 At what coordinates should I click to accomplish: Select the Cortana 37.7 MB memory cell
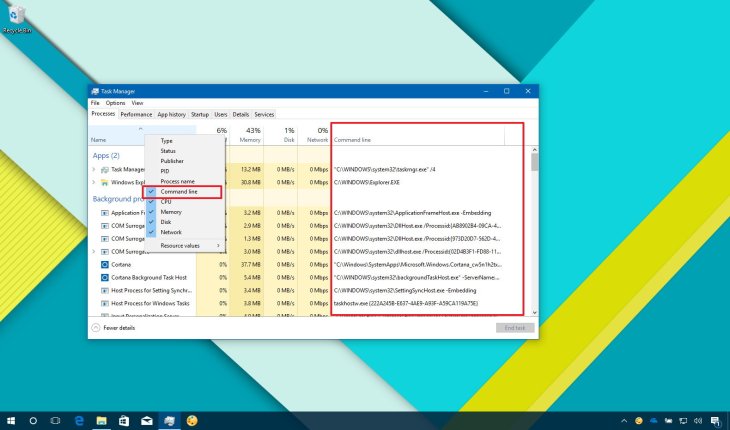(247, 264)
